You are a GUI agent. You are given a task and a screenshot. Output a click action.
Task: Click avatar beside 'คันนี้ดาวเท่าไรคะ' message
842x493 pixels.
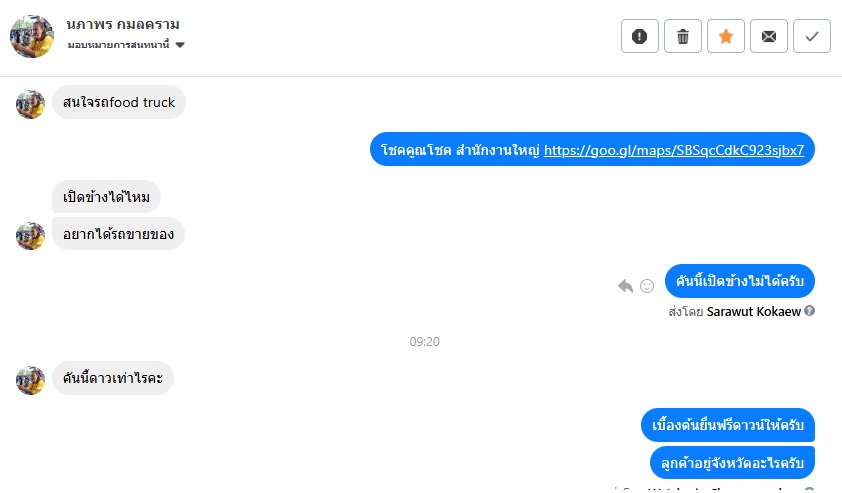[x=30, y=380]
